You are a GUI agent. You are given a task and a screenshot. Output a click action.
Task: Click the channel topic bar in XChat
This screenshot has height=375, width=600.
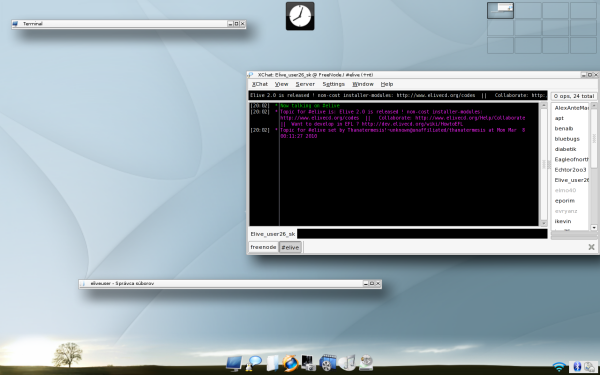(x=398, y=95)
